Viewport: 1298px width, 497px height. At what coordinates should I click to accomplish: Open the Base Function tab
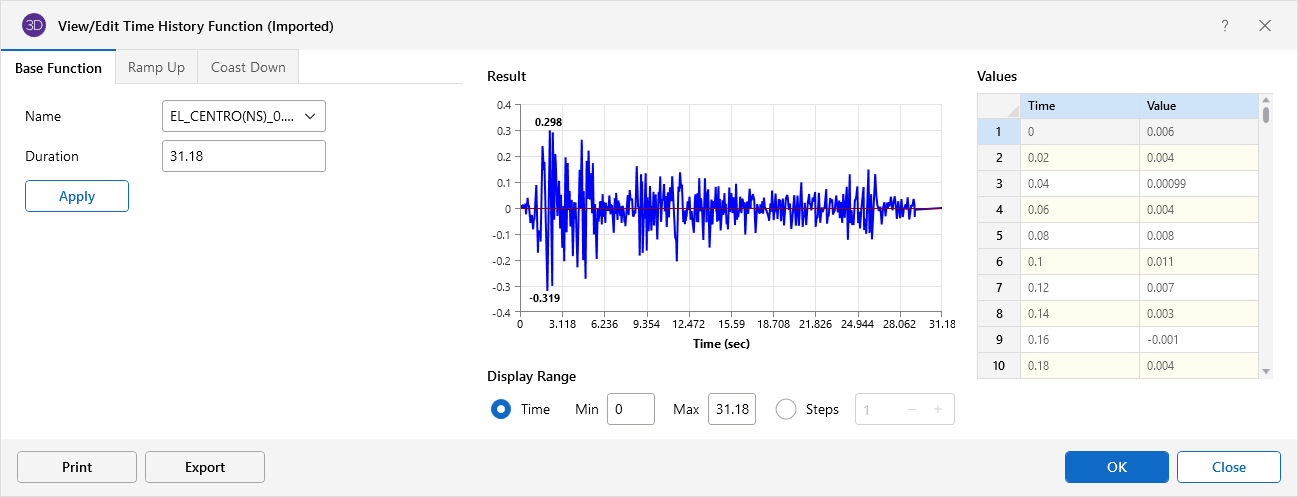[x=58, y=68]
